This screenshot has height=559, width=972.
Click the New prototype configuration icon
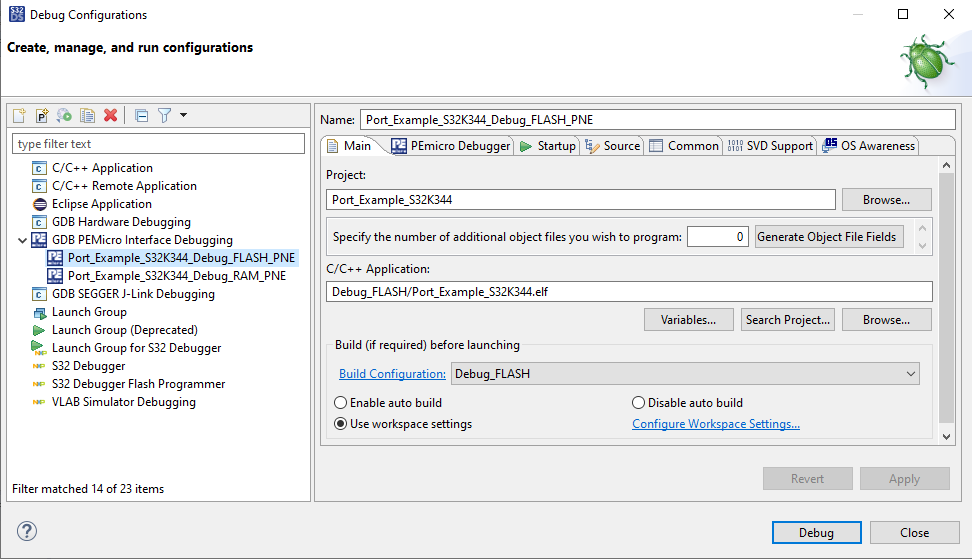coord(42,116)
